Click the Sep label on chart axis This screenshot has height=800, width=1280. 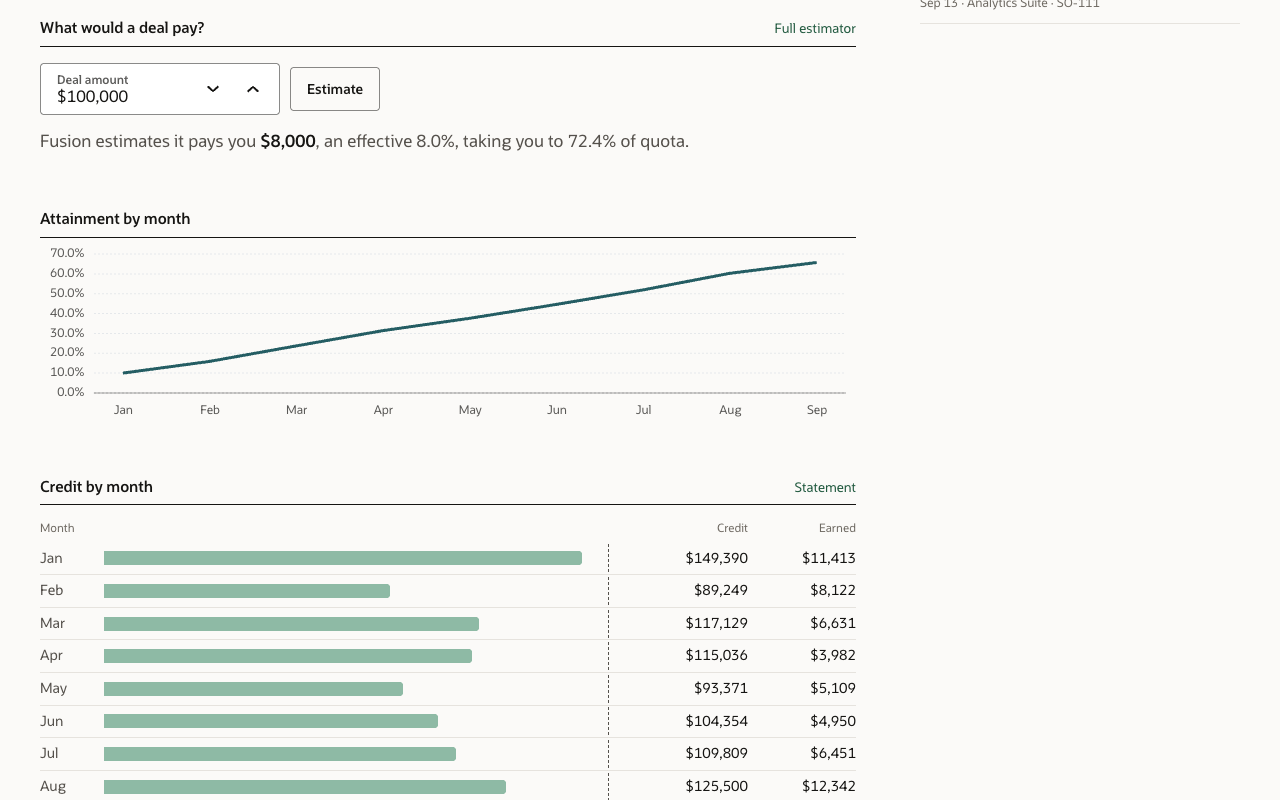pos(817,410)
